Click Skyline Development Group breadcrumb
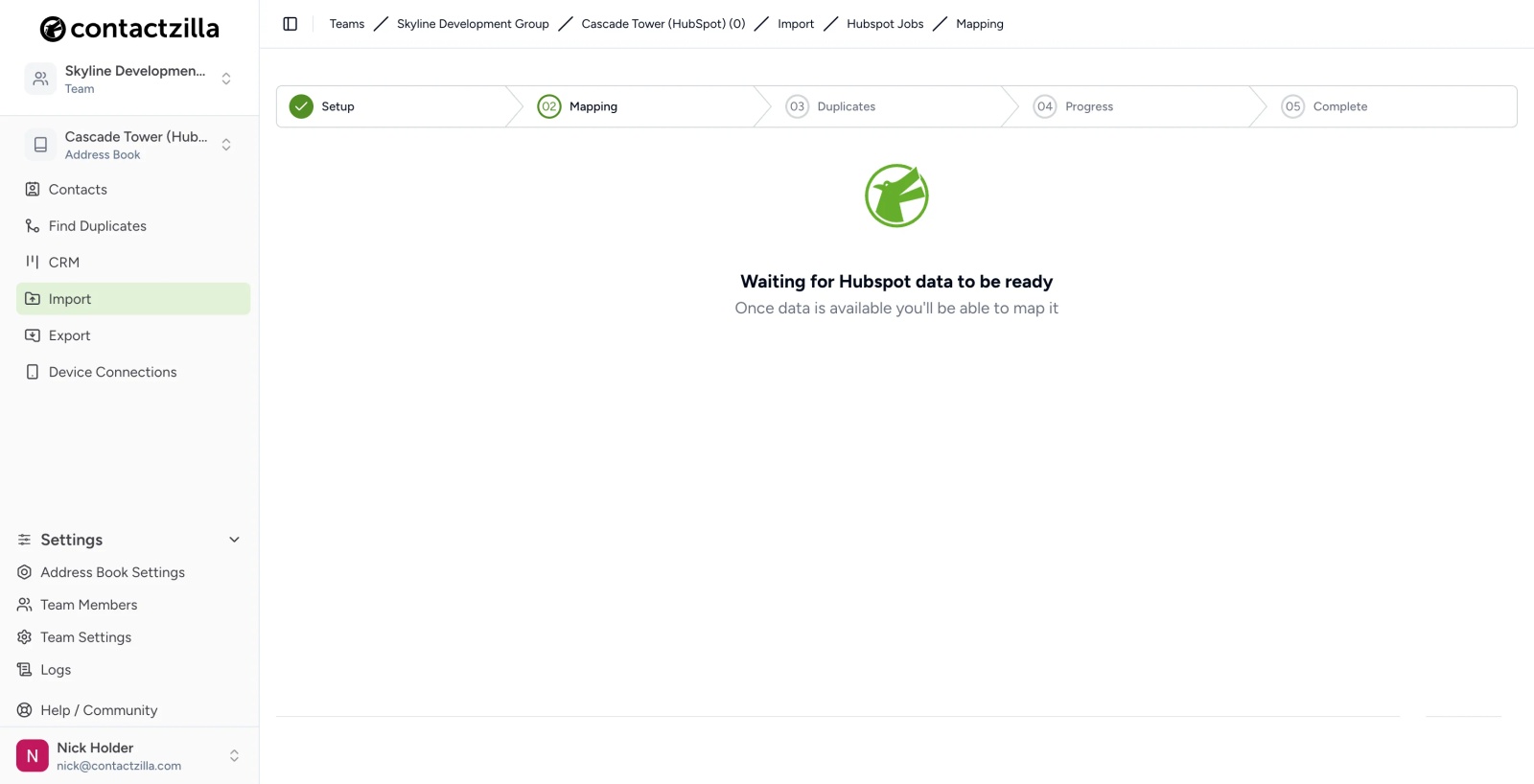 click(x=473, y=24)
